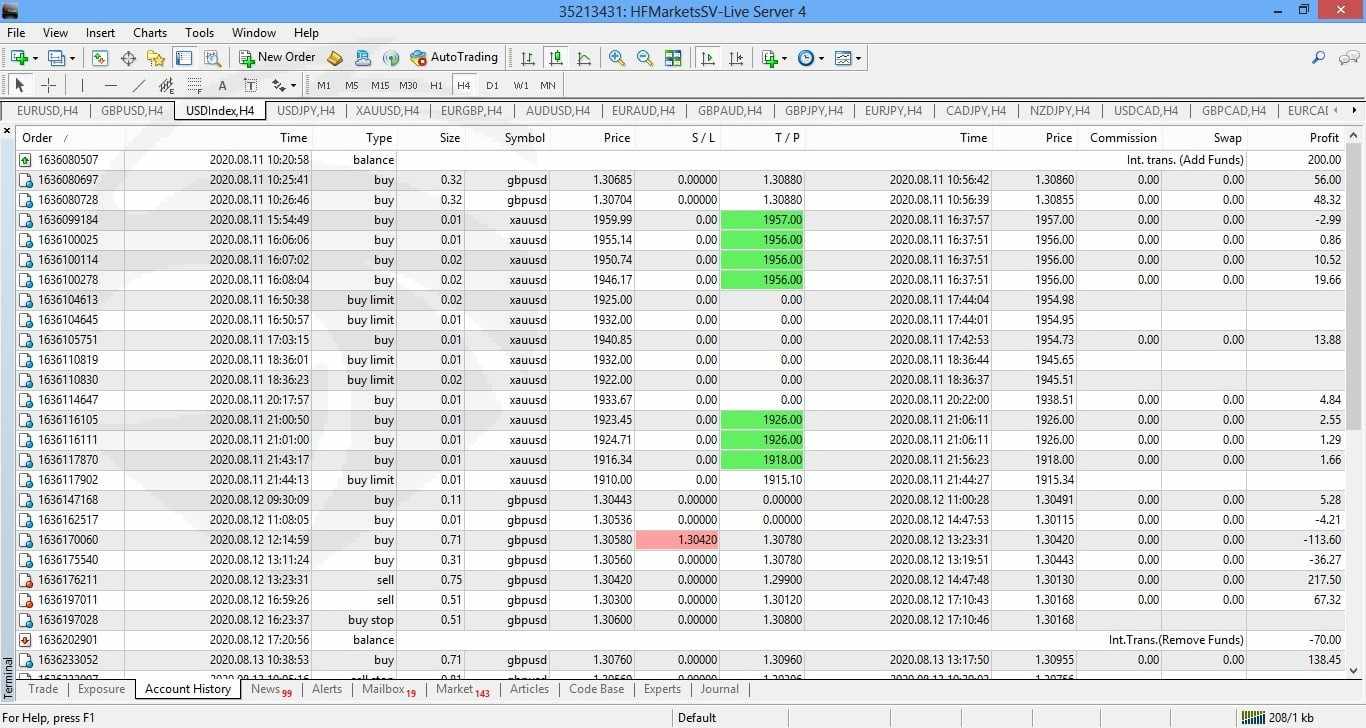Select the Crosshair cursor tool
Image resolution: width=1366 pixels, height=728 pixels.
pyautogui.click(x=48, y=85)
